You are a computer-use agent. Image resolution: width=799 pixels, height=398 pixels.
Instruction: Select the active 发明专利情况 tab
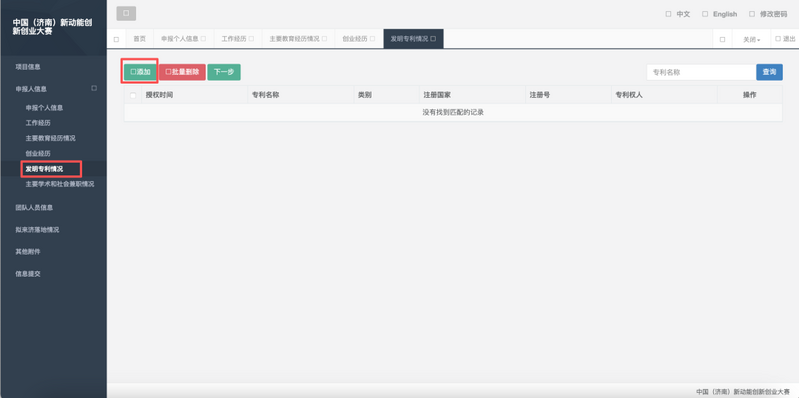coord(413,39)
